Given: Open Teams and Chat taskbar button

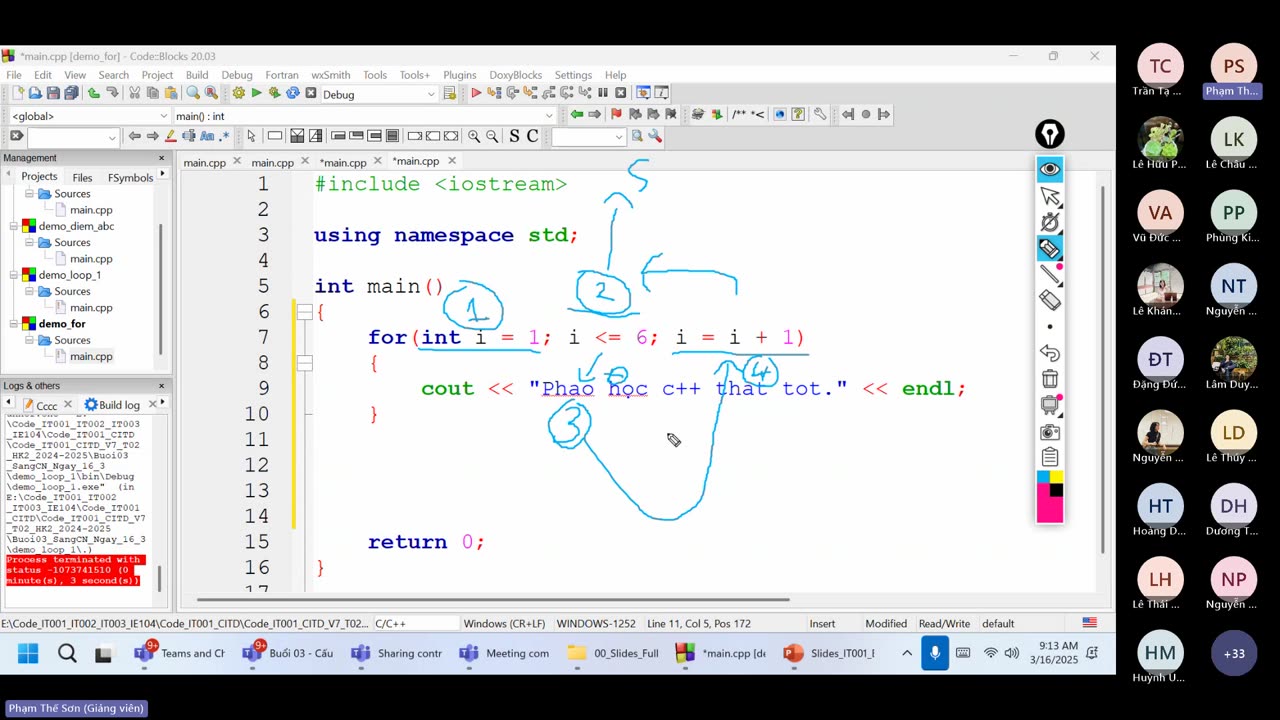Looking at the screenshot, I should point(181,653).
